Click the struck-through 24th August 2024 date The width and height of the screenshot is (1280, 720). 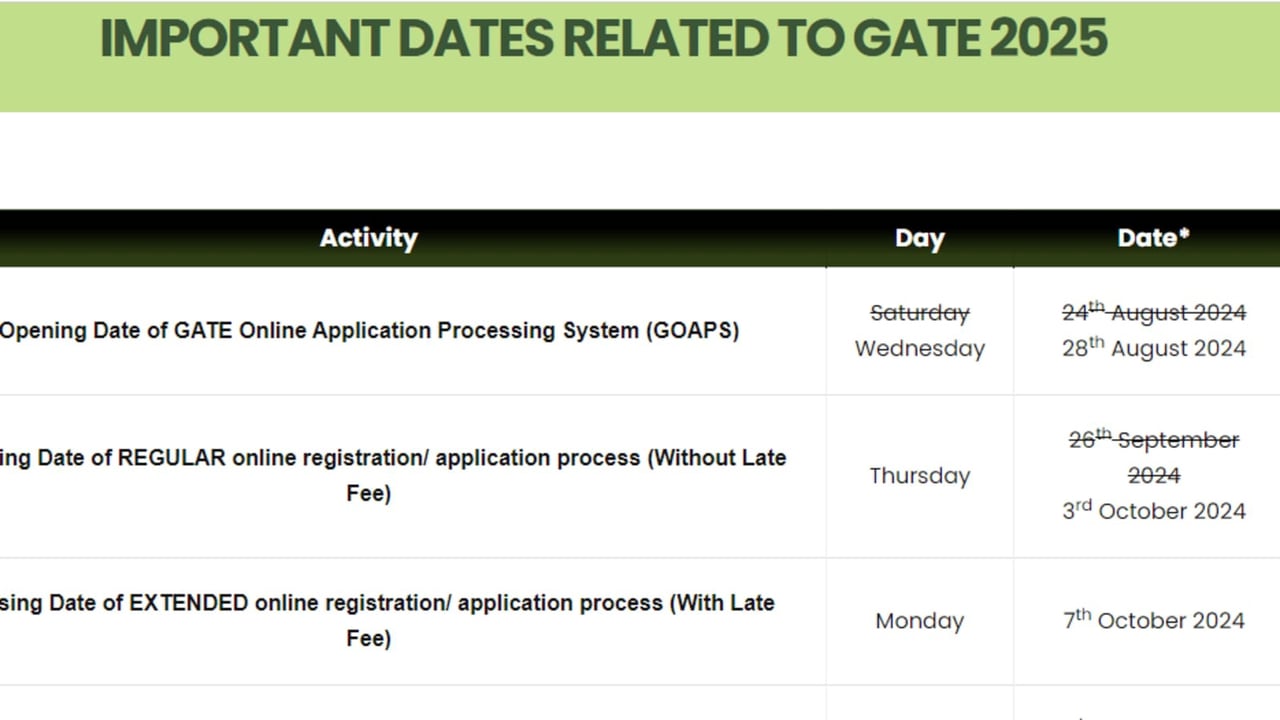[x=1153, y=312]
